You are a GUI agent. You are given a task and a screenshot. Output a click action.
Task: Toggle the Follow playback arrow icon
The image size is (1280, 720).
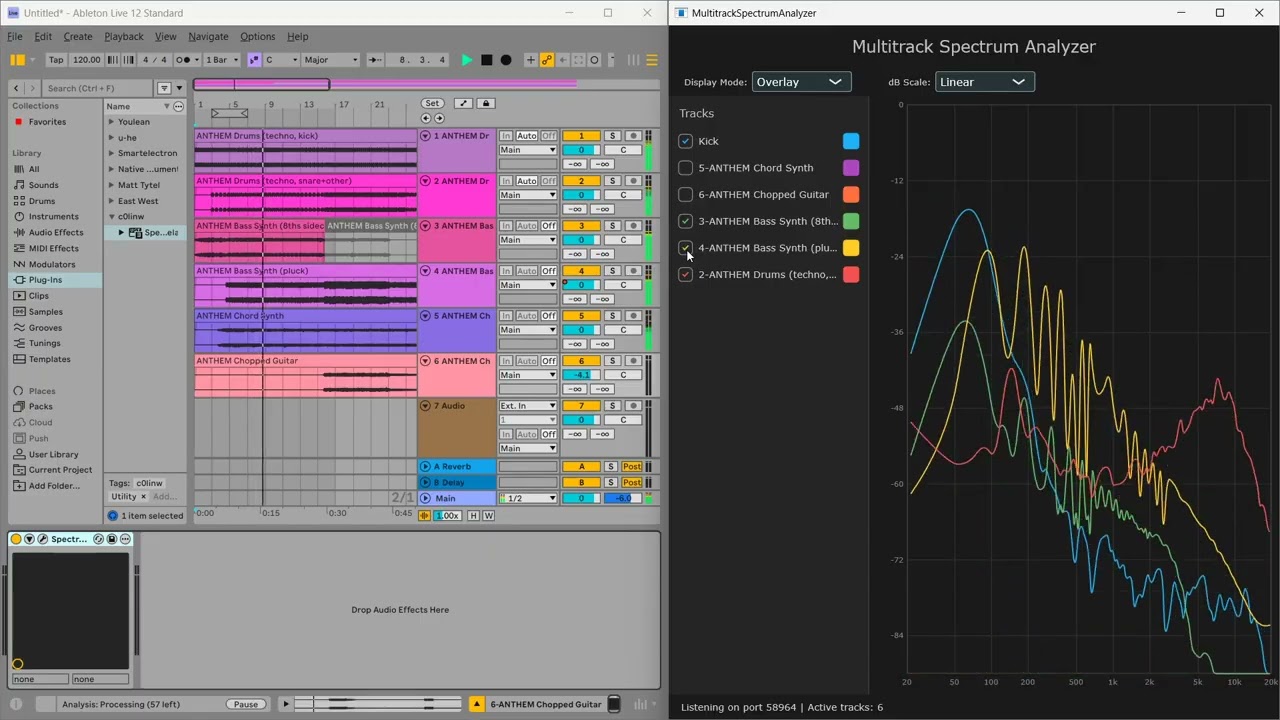375,60
